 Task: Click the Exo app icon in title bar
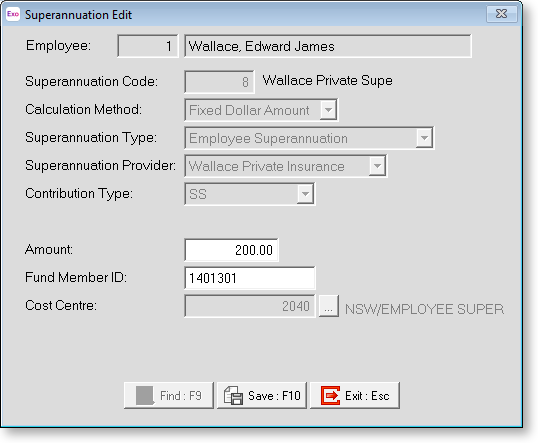(x=13, y=14)
